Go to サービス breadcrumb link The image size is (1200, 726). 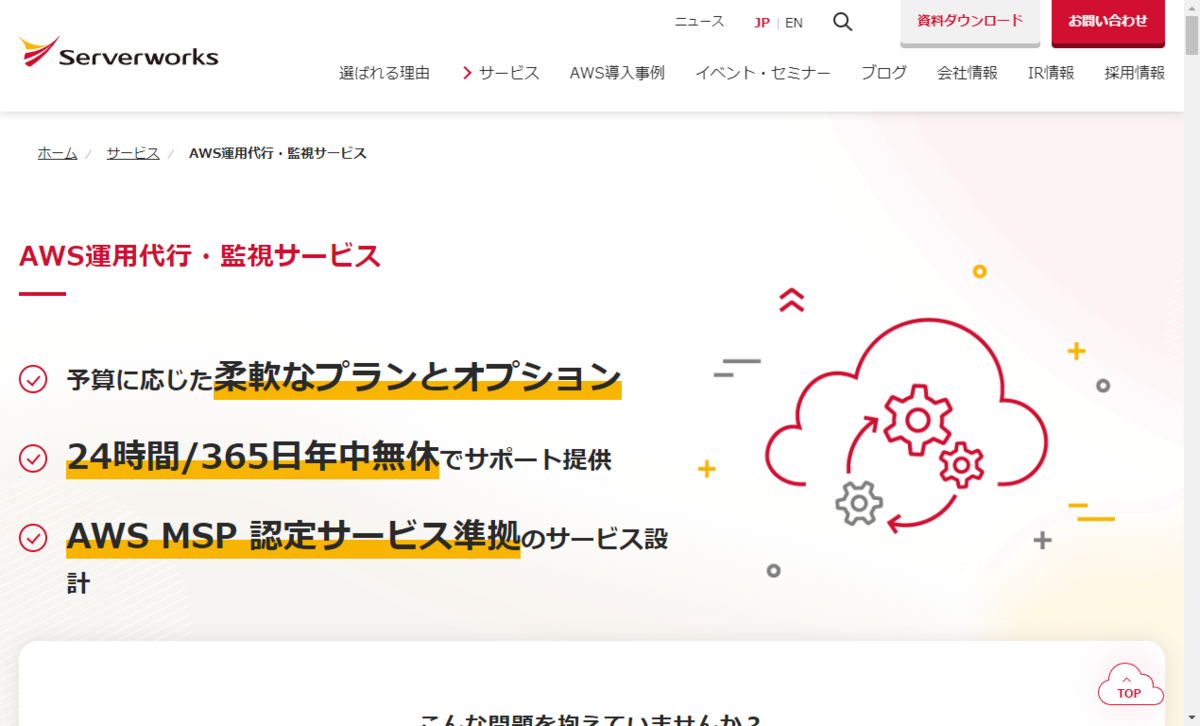(133, 153)
